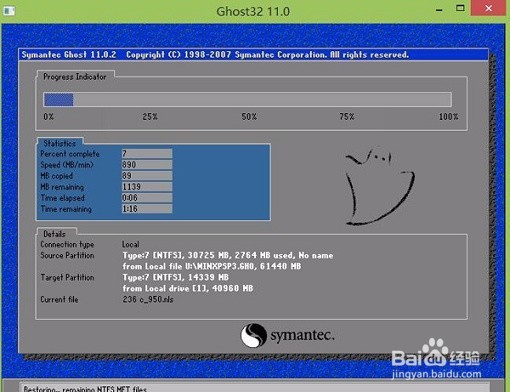Click the ghost mascot drawing
Screen dimensions: 510x392
pyautogui.click(x=381, y=186)
